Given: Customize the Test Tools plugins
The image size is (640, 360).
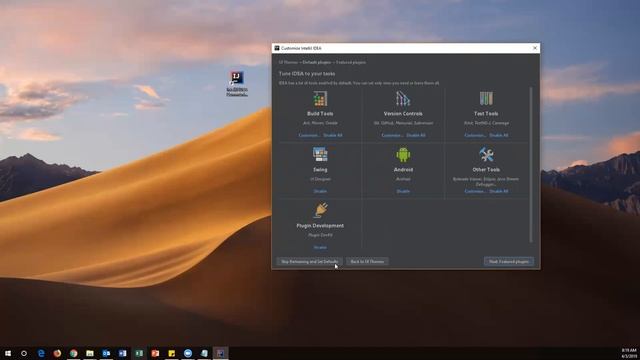Looking at the screenshot, I should click(475, 135).
